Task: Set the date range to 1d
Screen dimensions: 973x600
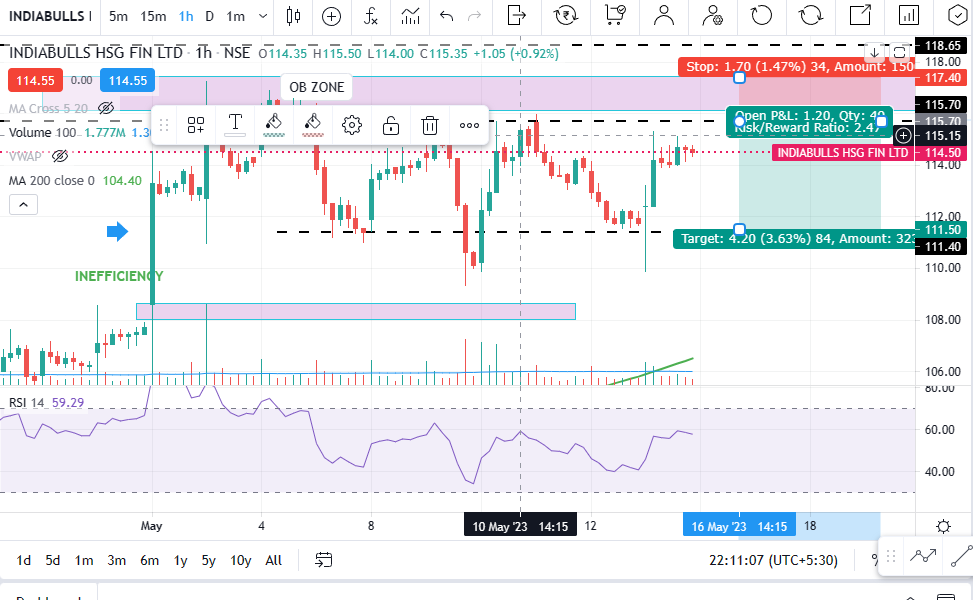Action: click(24, 560)
